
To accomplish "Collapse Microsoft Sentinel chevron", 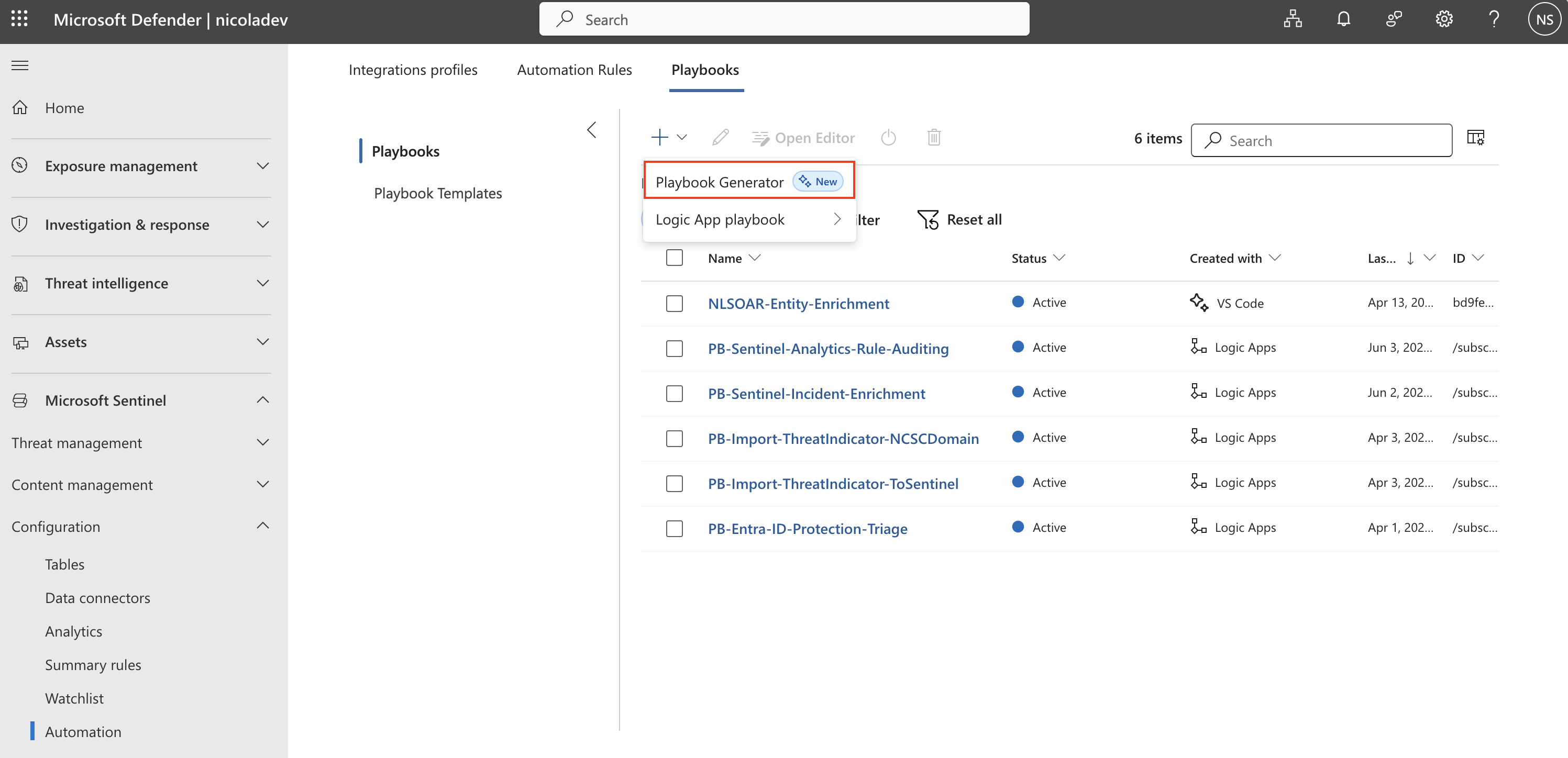I will pos(263,400).
